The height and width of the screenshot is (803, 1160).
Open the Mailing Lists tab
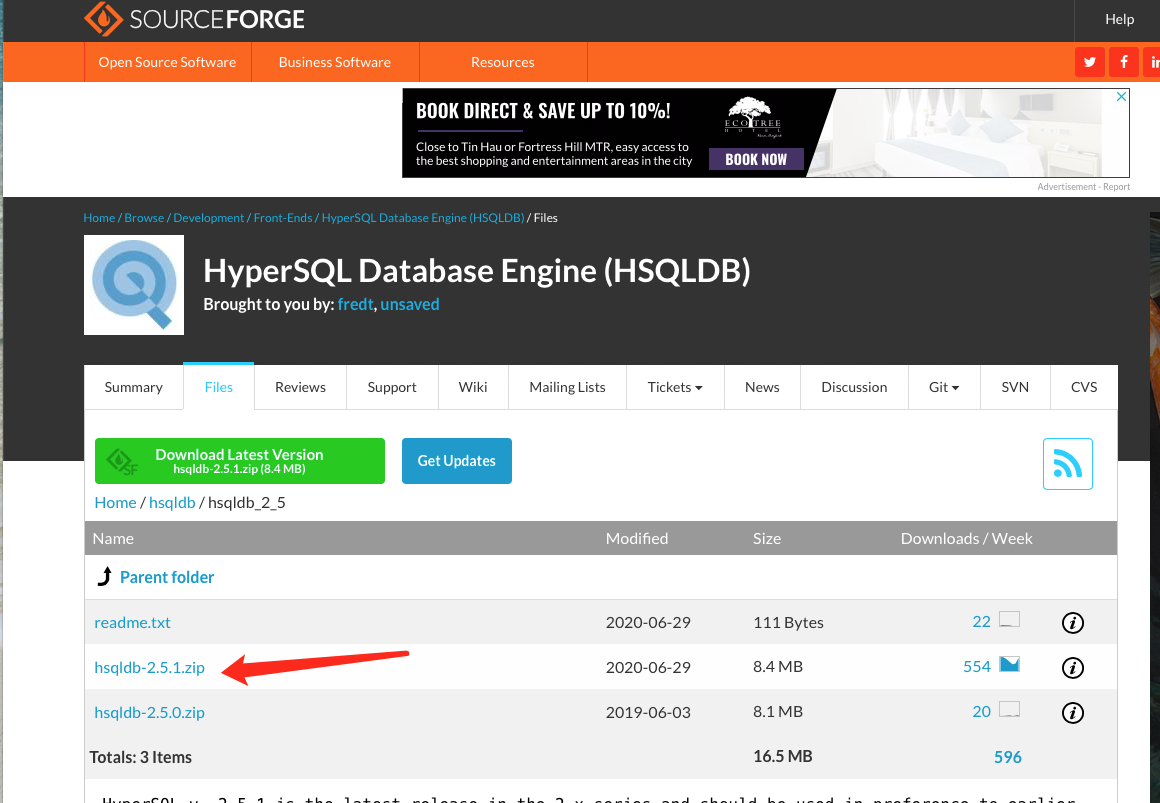pos(567,387)
